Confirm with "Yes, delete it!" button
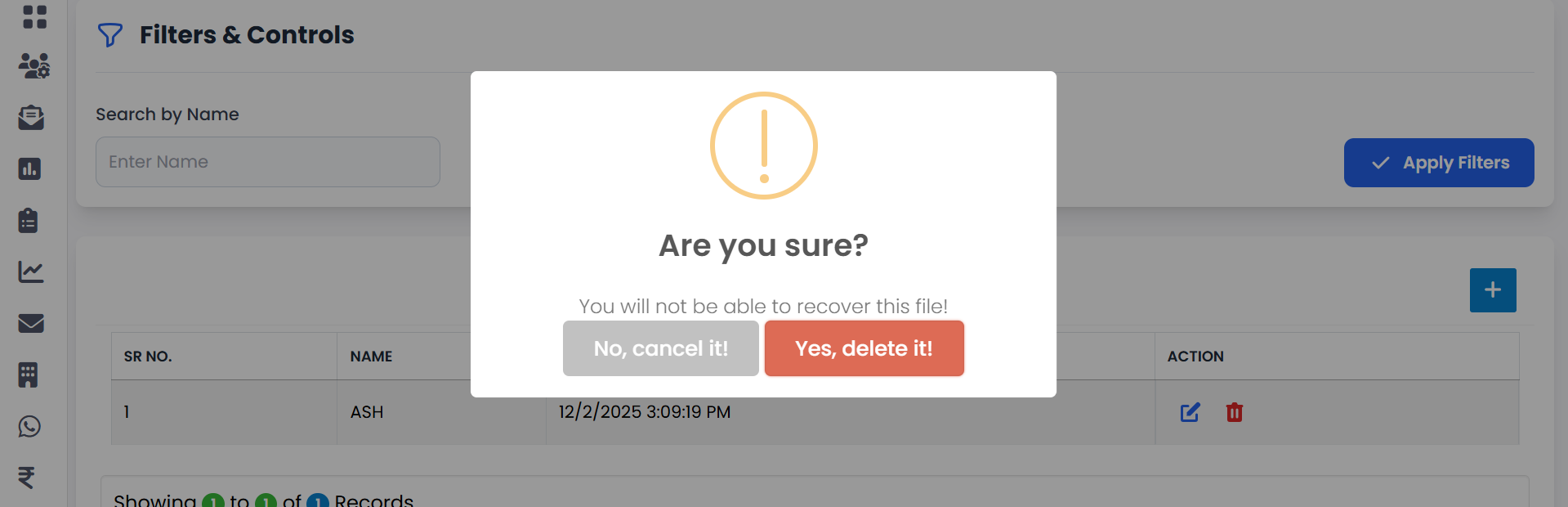 (x=864, y=348)
